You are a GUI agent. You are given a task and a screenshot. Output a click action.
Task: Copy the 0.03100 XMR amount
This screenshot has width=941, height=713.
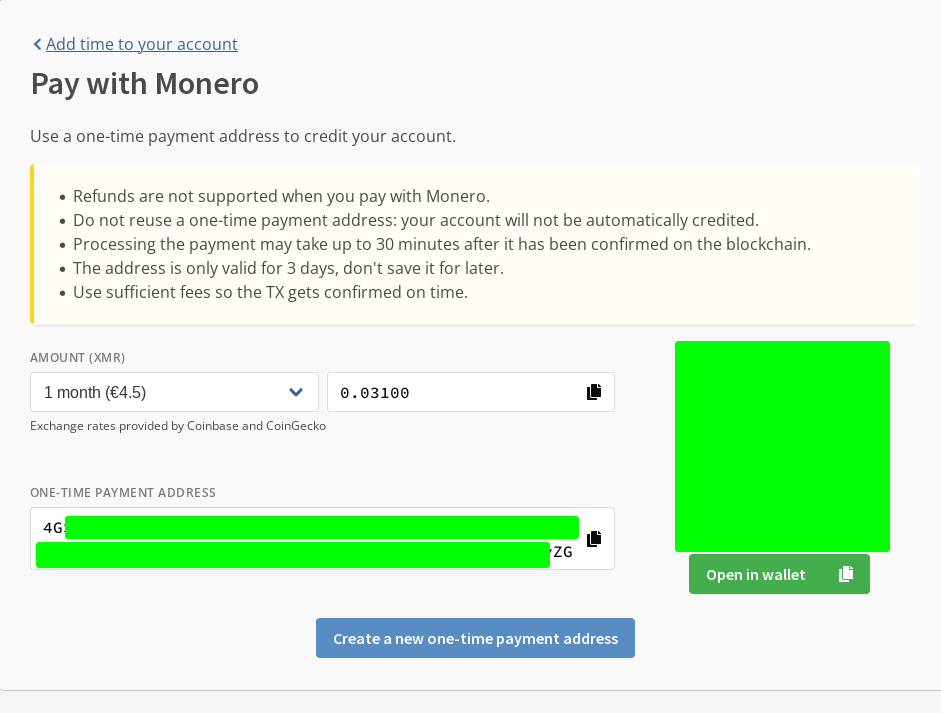click(x=594, y=392)
